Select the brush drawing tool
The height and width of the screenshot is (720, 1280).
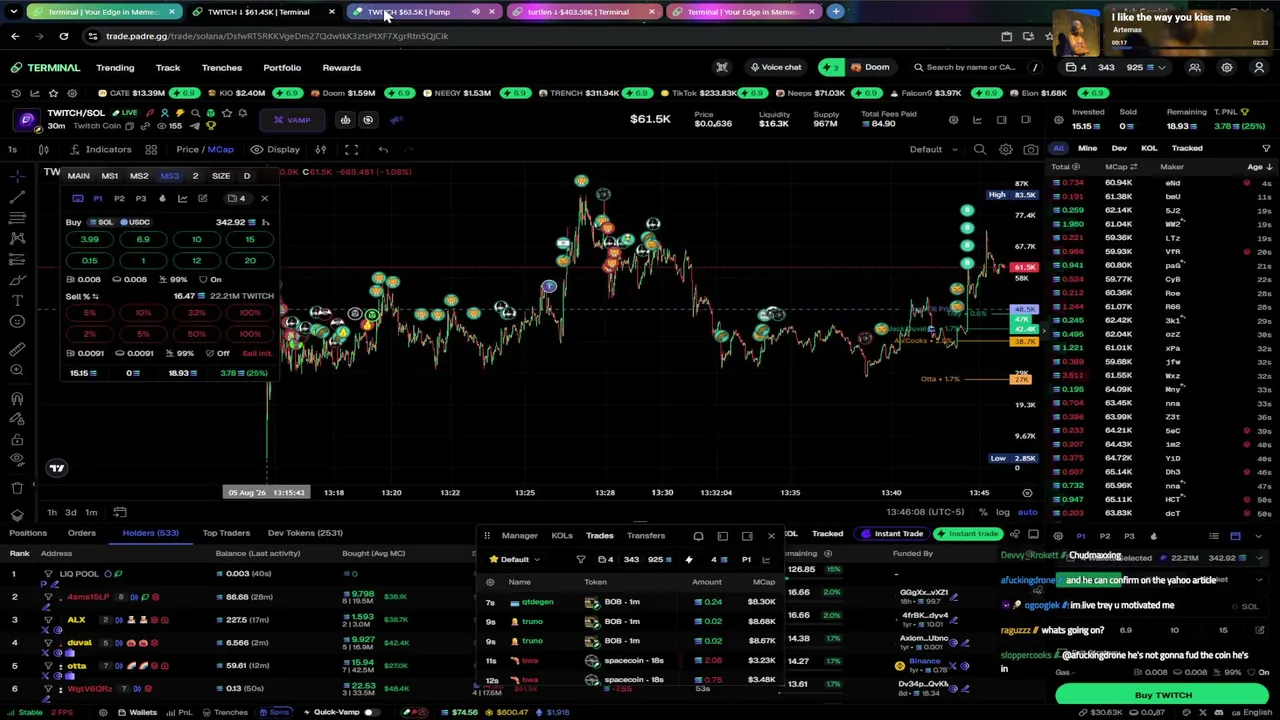tap(17, 280)
